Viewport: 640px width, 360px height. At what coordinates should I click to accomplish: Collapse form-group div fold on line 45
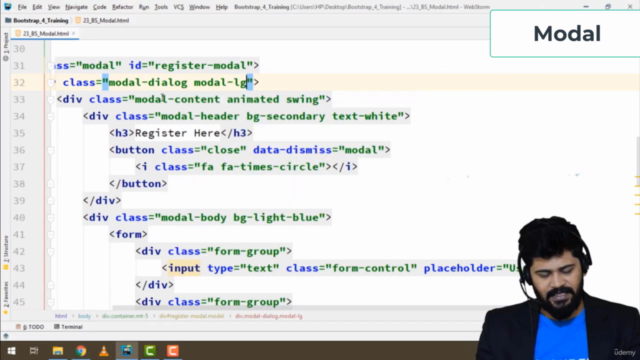[x=51, y=302]
